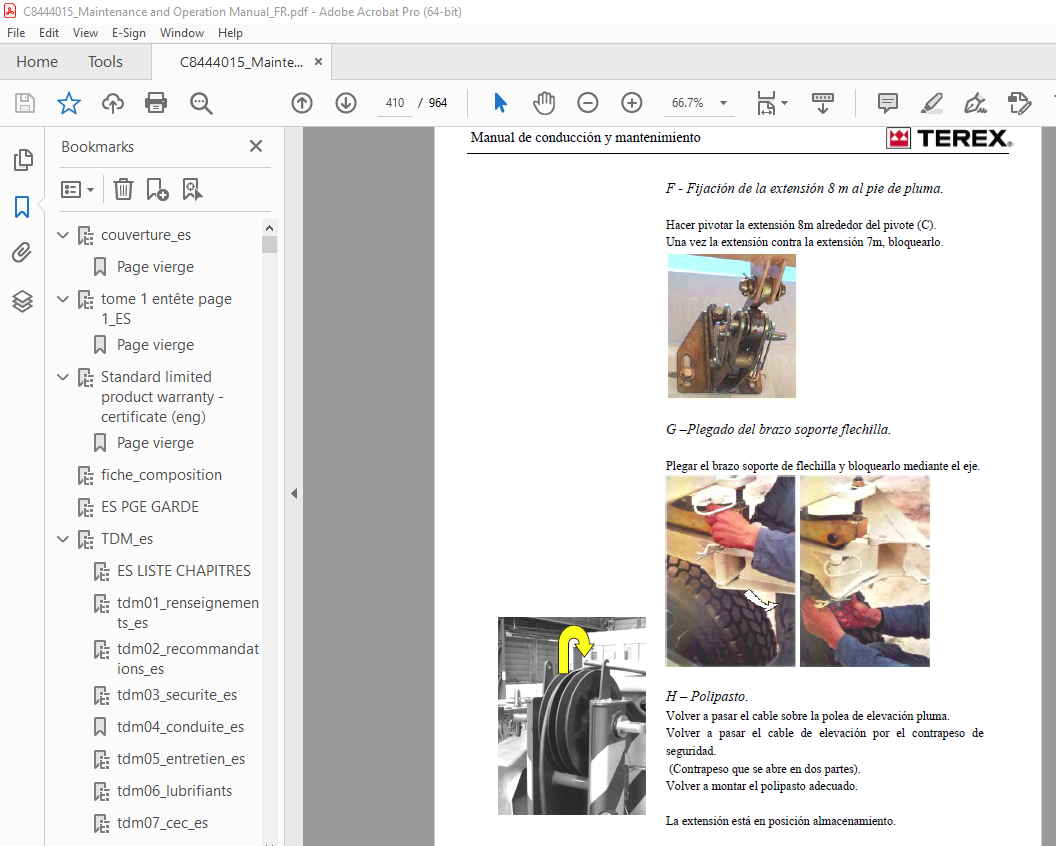Open ES LISTE CHAPITRES bookmark
The height and width of the screenshot is (846, 1056).
click(183, 571)
